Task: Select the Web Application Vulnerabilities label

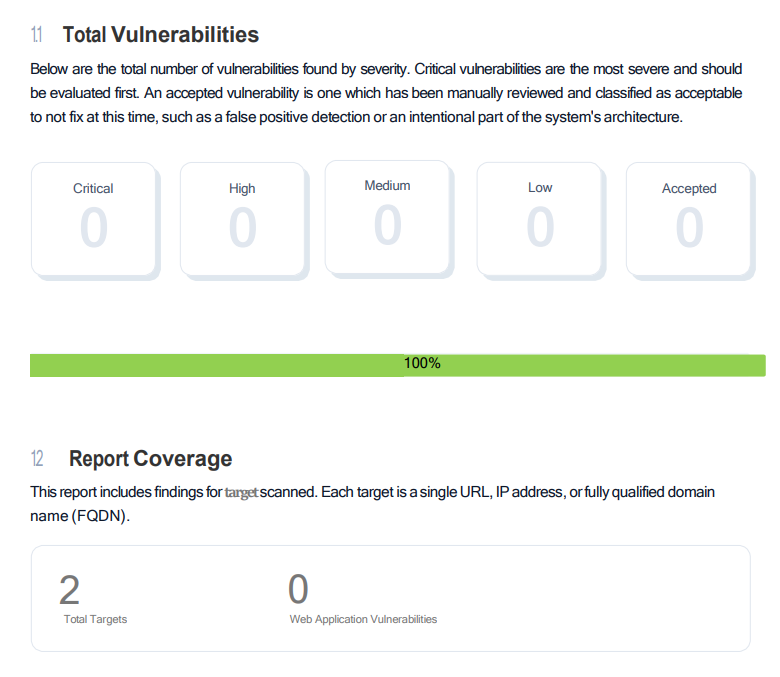Action: 363,619
